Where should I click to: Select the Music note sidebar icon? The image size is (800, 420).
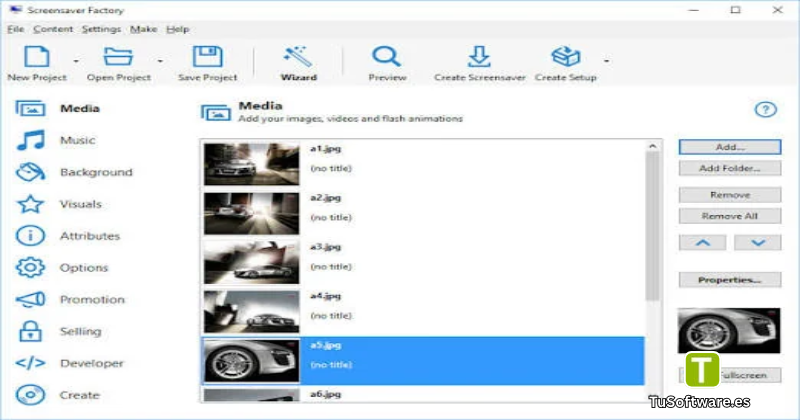30,140
